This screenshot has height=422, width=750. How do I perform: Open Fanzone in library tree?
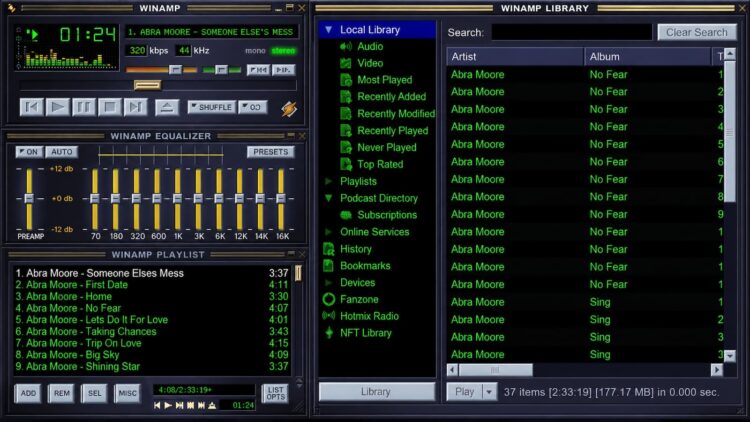click(359, 300)
